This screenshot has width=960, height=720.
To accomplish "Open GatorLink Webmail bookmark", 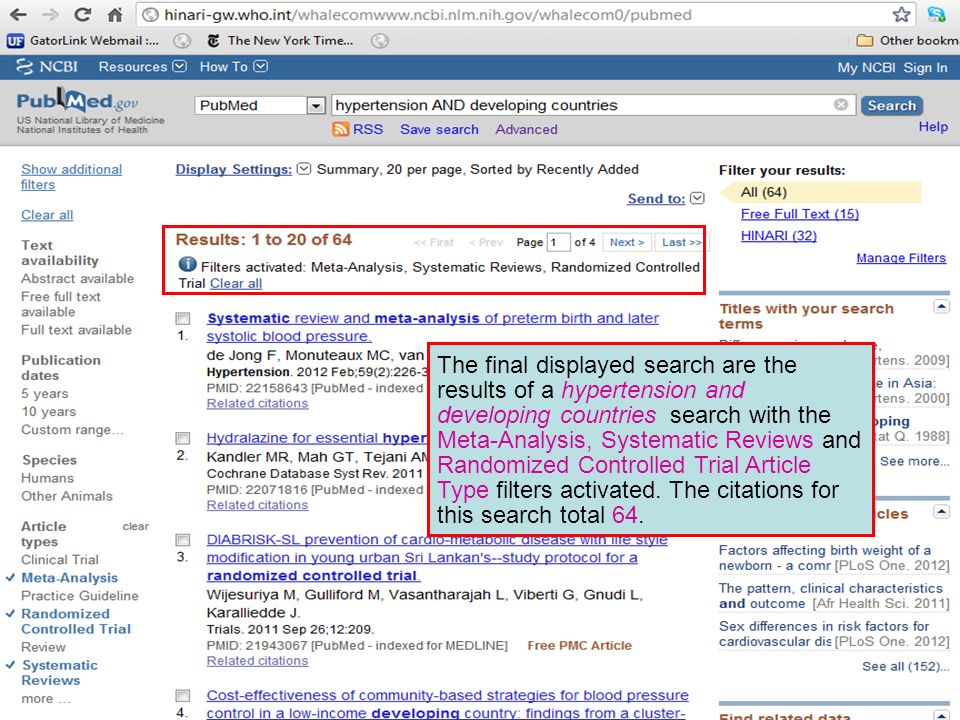I will coord(83,40).
